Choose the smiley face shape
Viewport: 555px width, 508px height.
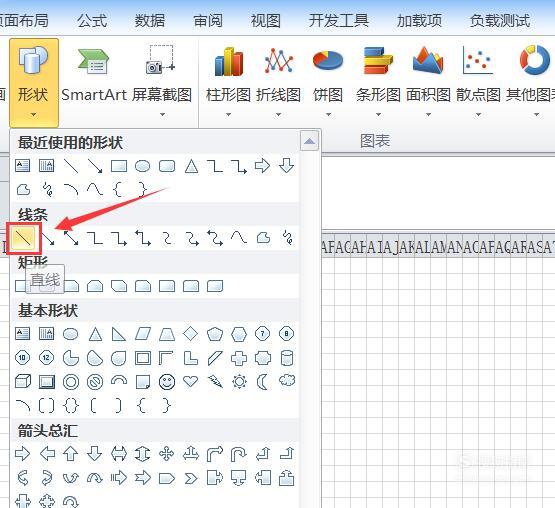coord(167,382)
